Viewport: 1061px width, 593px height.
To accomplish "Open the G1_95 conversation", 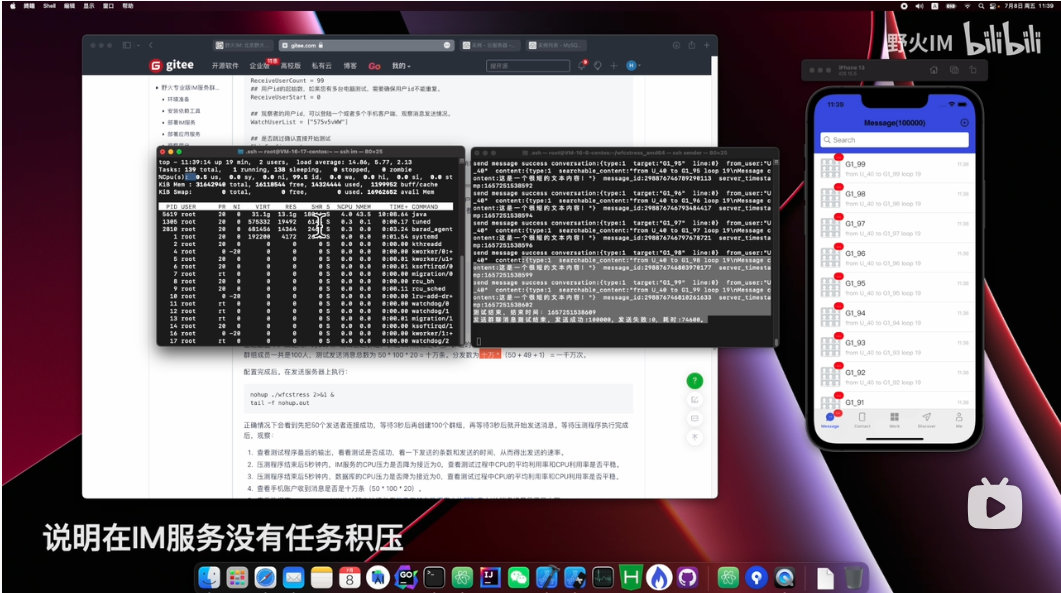I will [895, 288].
